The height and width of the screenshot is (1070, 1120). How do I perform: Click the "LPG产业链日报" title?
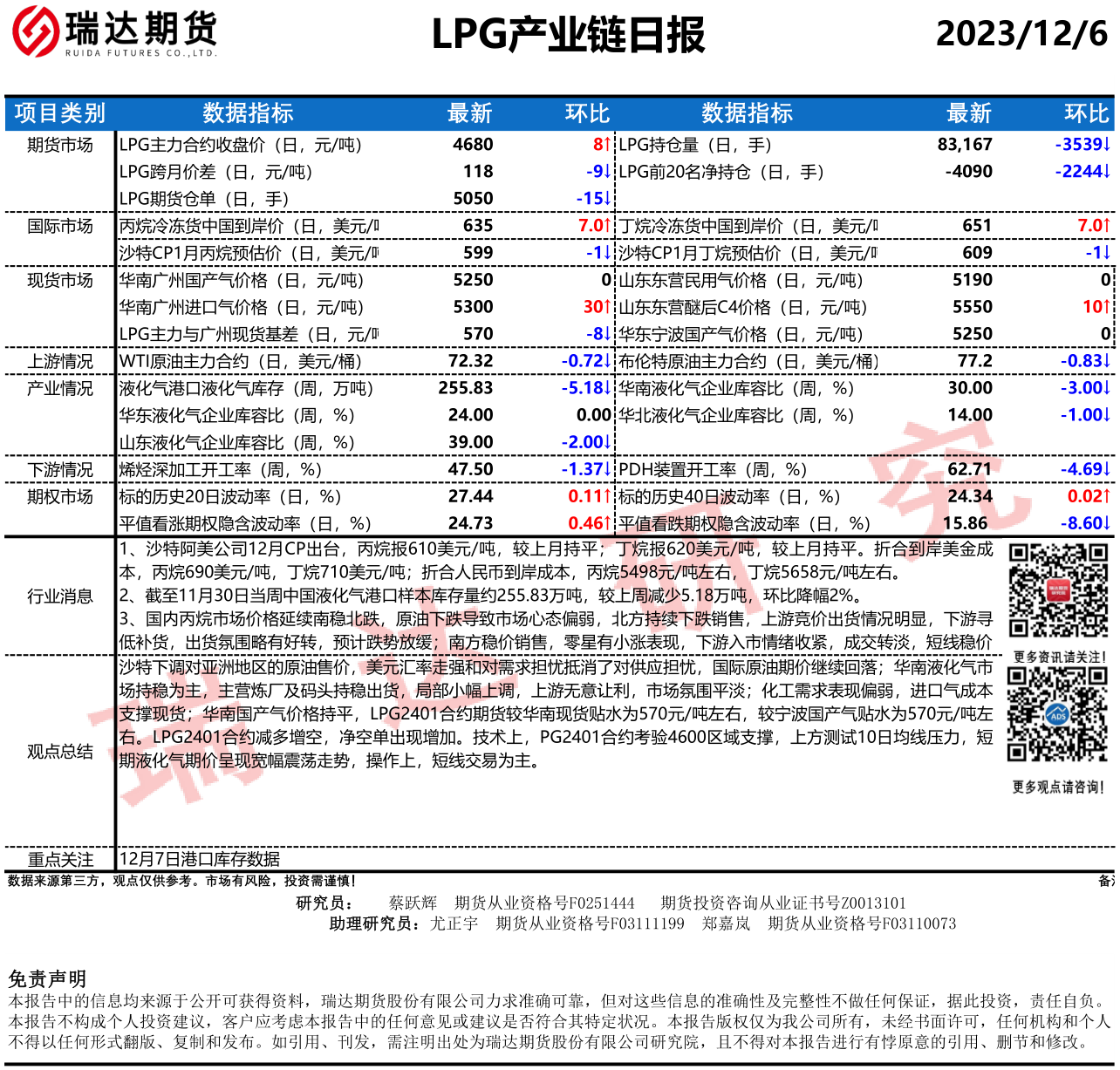[568, 36]
